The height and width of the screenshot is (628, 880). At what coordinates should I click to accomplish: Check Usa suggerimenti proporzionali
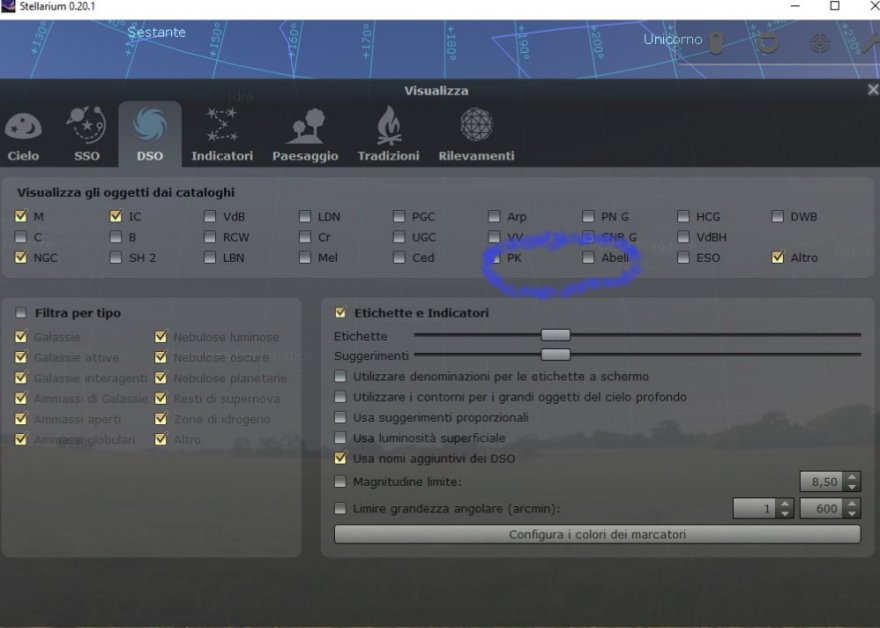pyautogui.click(x=340, y=417)
